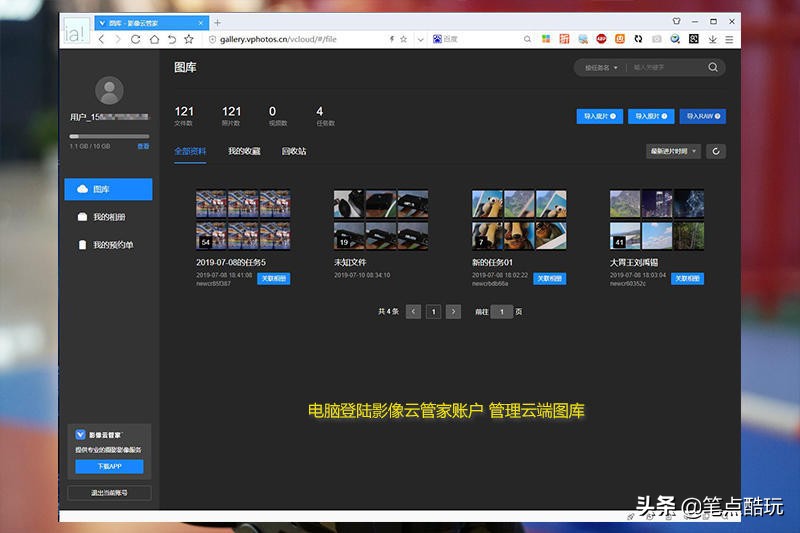
Task: Click the 下载APP button
Action: tap(109, 467)
